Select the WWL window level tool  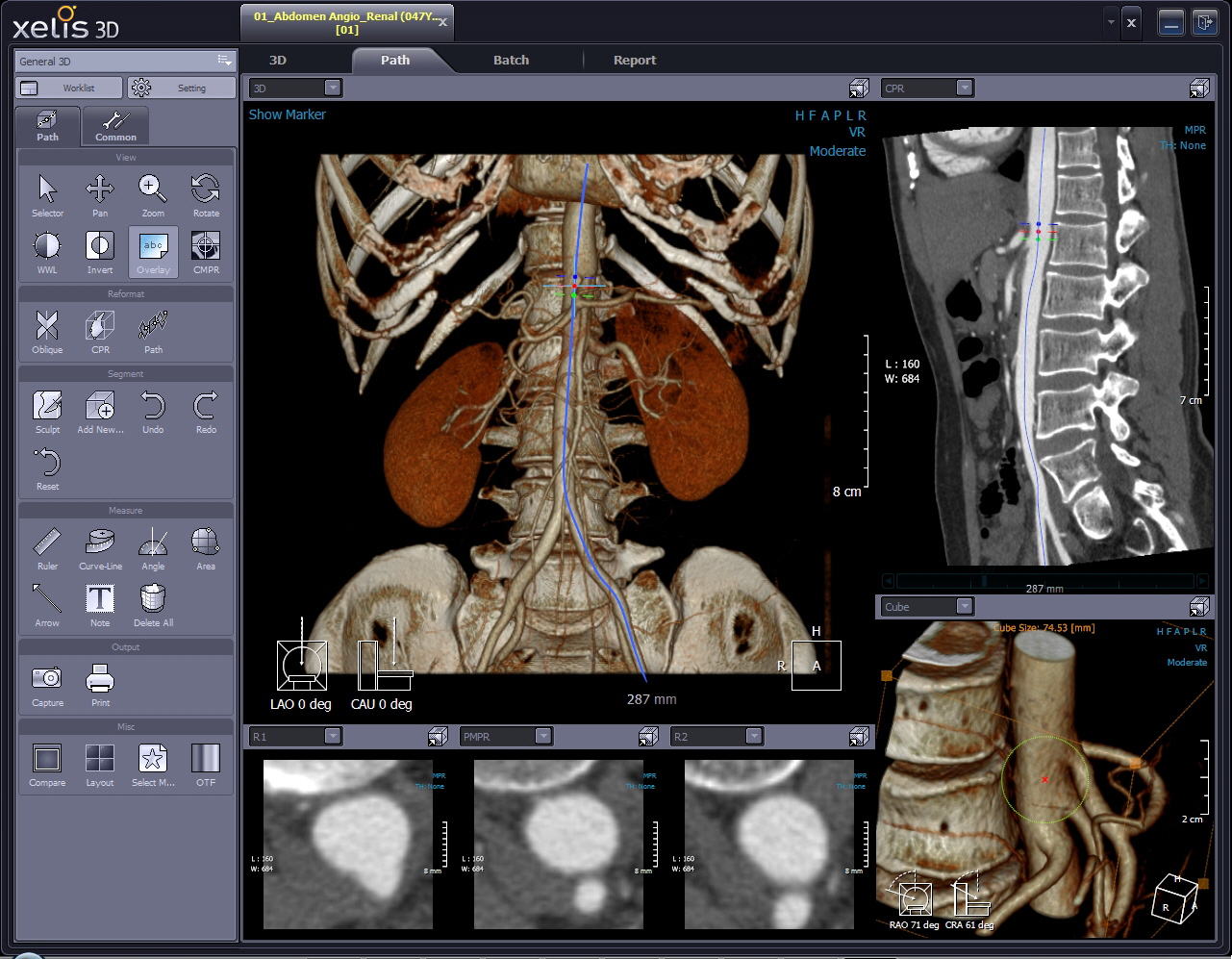click(47, 252)
